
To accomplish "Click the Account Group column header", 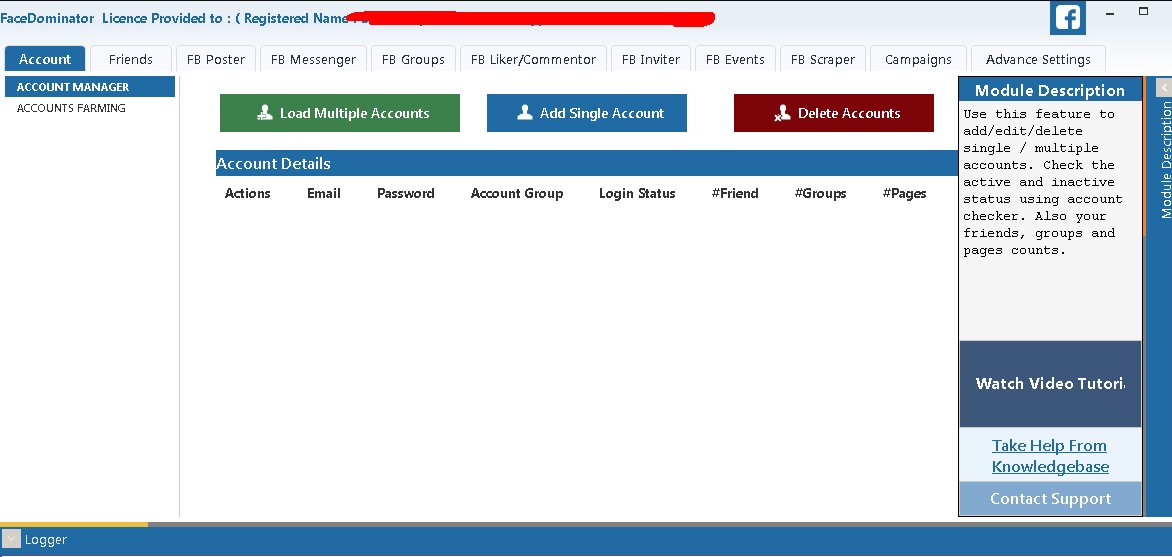I will pos(516,194).
